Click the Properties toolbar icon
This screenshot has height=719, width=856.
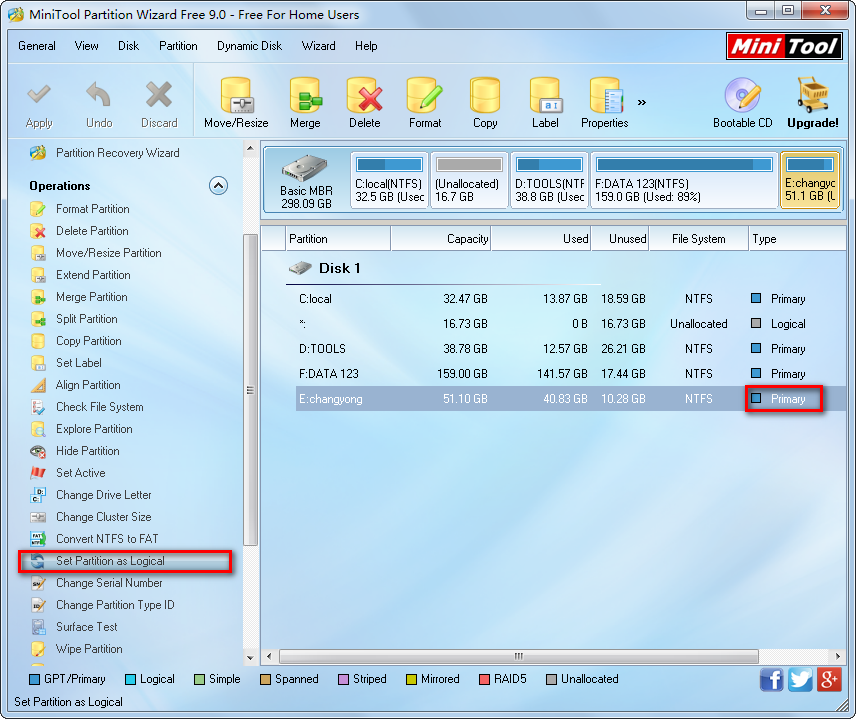[x=605, y=102]
